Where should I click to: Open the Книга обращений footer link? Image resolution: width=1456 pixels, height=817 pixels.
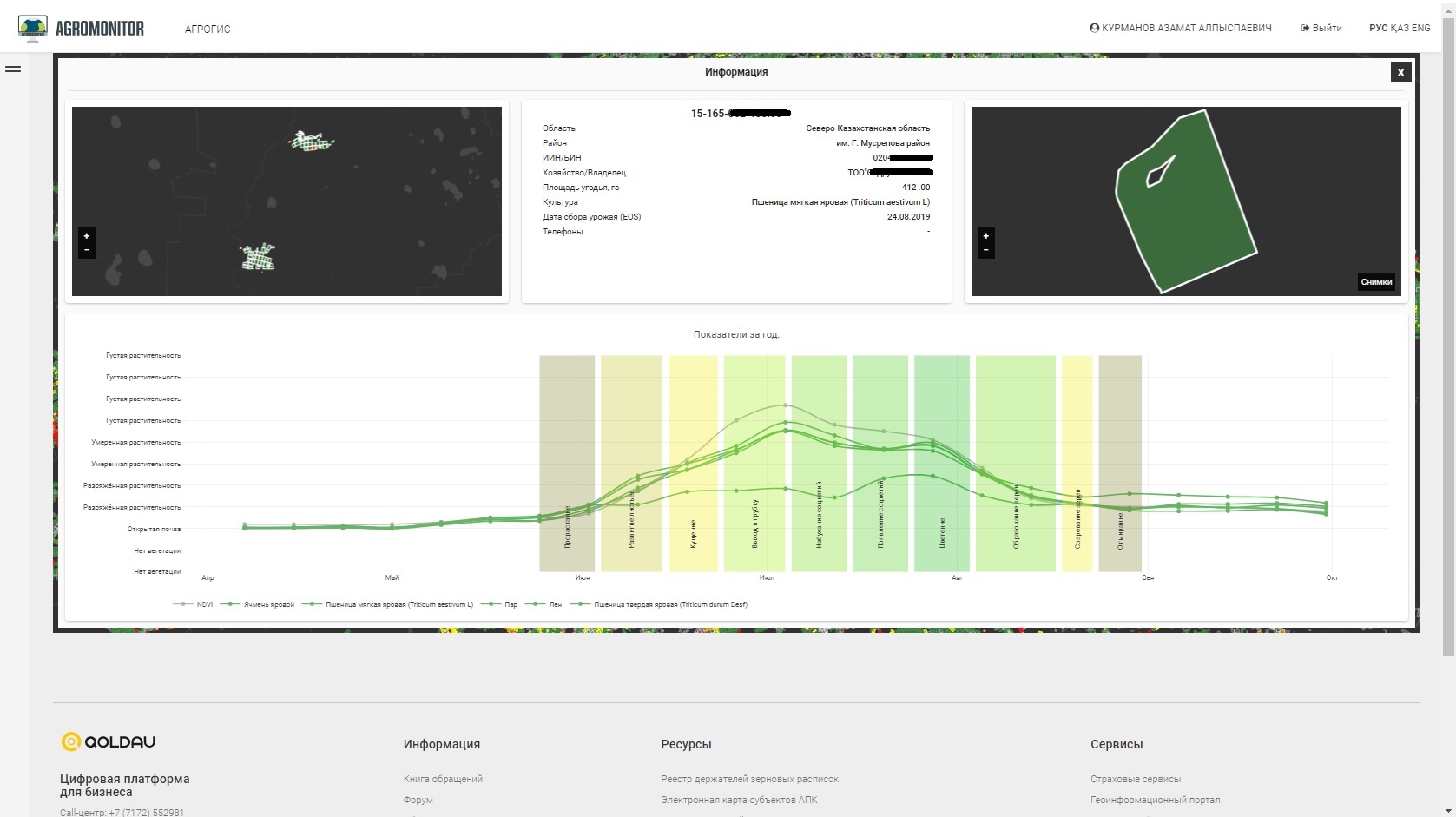coord(443,779)
